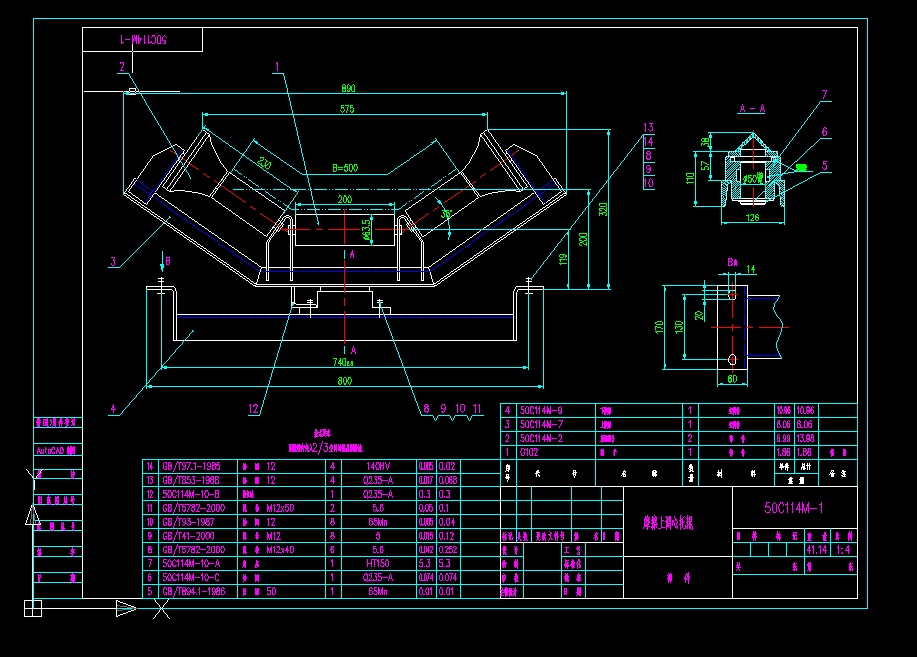Click balloon callout 4 near the base channel
The height and width of the screenshot is (657, 917).
pyautogui.click(x=113, y=406)
